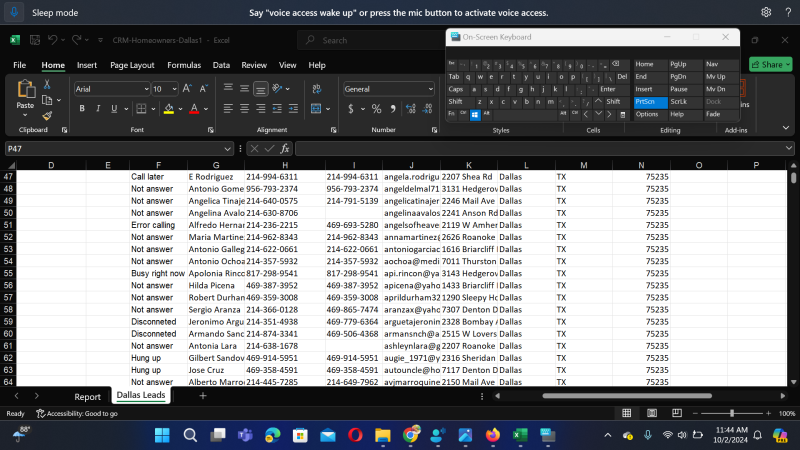Click the Decrease Decimal icon

click(428, 109)
